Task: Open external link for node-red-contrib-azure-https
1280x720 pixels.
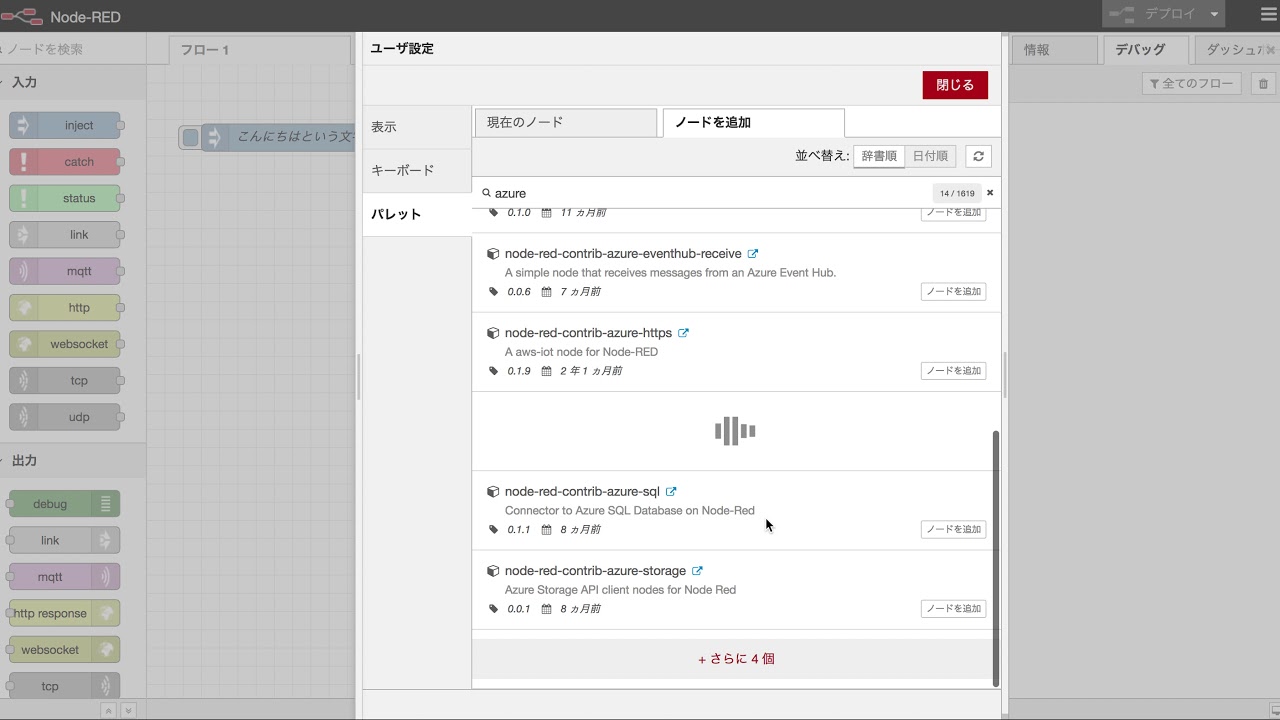Action: (x=683, y=333)
